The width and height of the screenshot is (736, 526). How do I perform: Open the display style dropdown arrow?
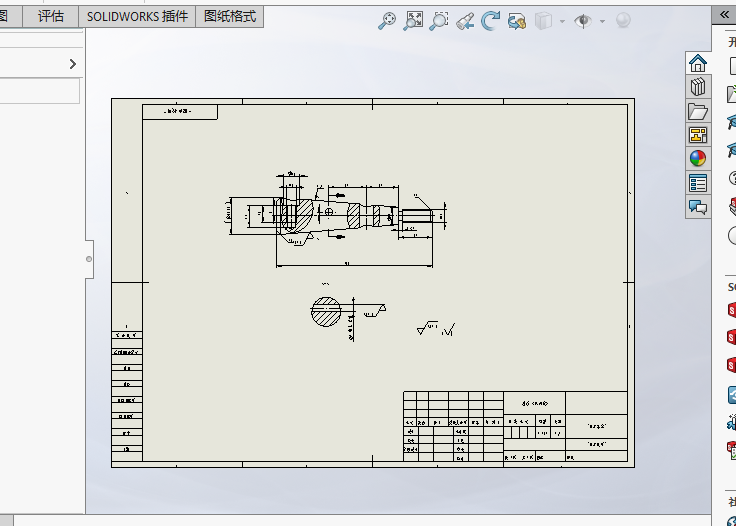562,21
